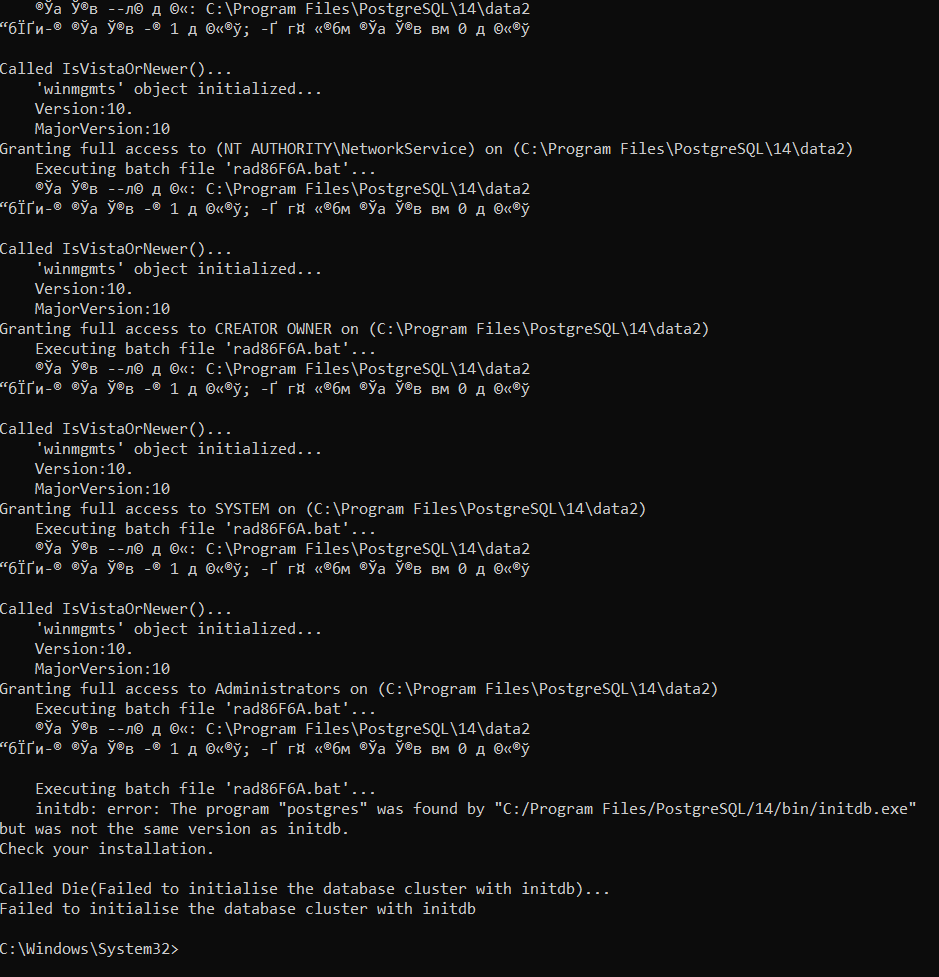Click 'Called IsVistaOrNewer()' above the CREATOR OWNER block
Screen dimensions: 939x977
click(116, 249)
